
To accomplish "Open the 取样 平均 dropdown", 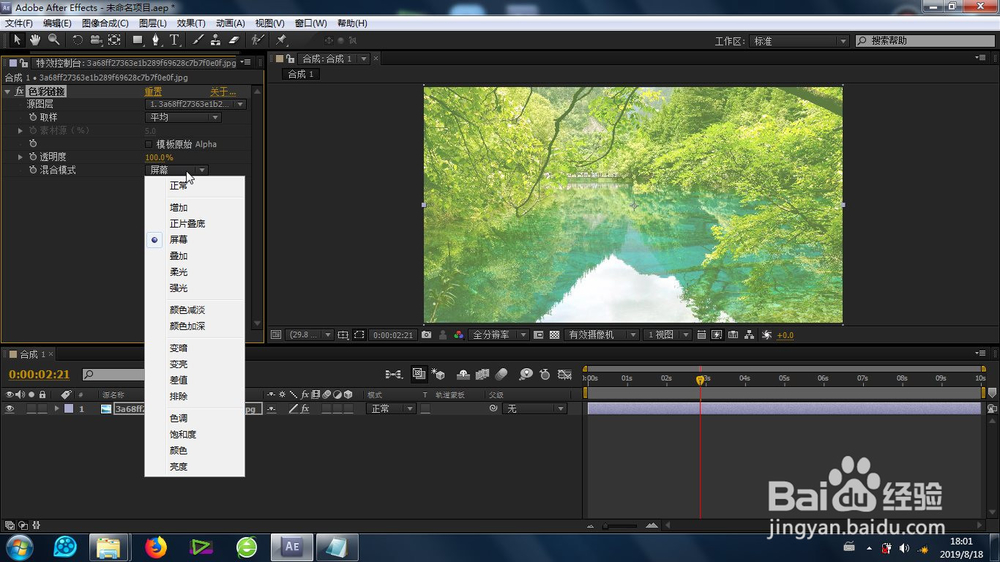I will click(183, 117).
